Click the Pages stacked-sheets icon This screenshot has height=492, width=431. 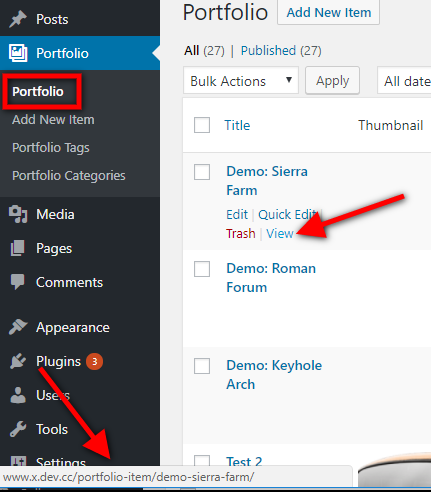pyautogui.click(x=18, y=248)
